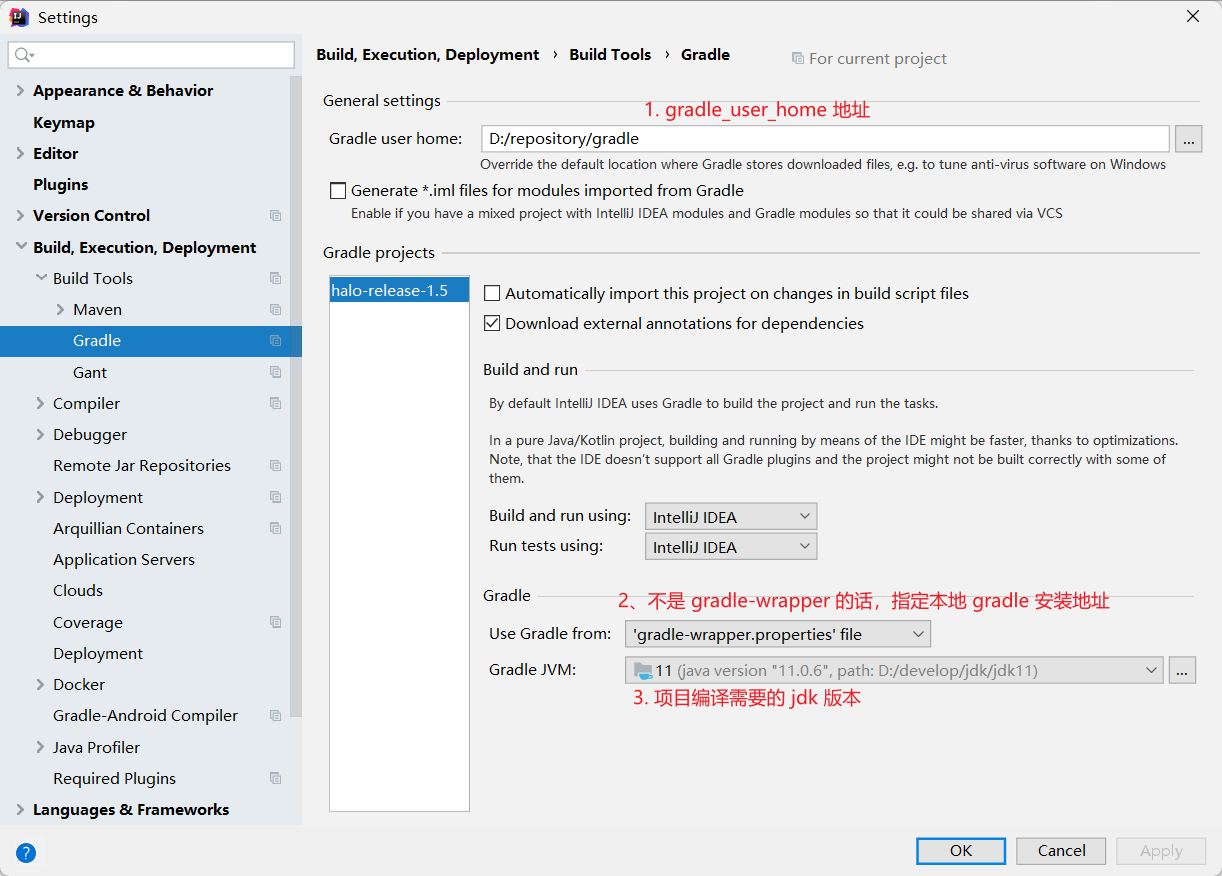Click the browse button next to Gradle JVM
1222x876 pixels.
[x=1182, y=671]
